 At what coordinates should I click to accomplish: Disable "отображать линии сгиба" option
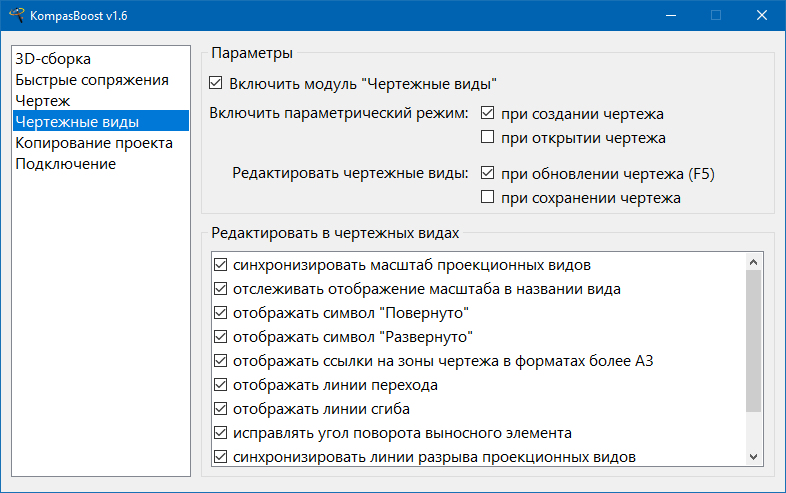tap(220, 409)
